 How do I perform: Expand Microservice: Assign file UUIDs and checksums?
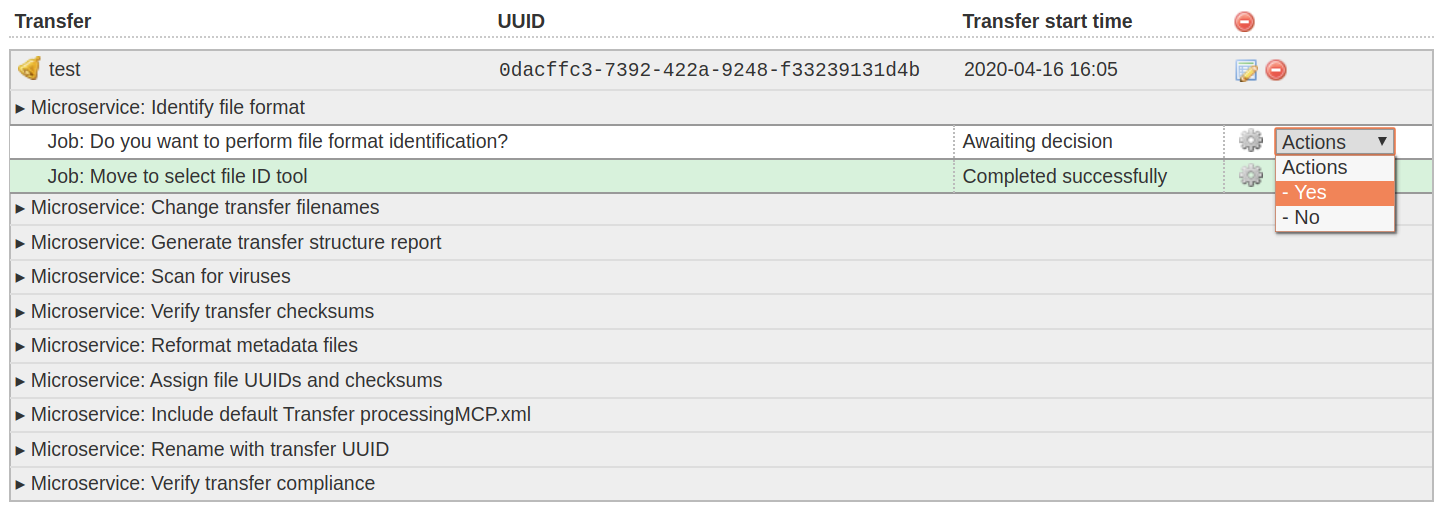235,380
